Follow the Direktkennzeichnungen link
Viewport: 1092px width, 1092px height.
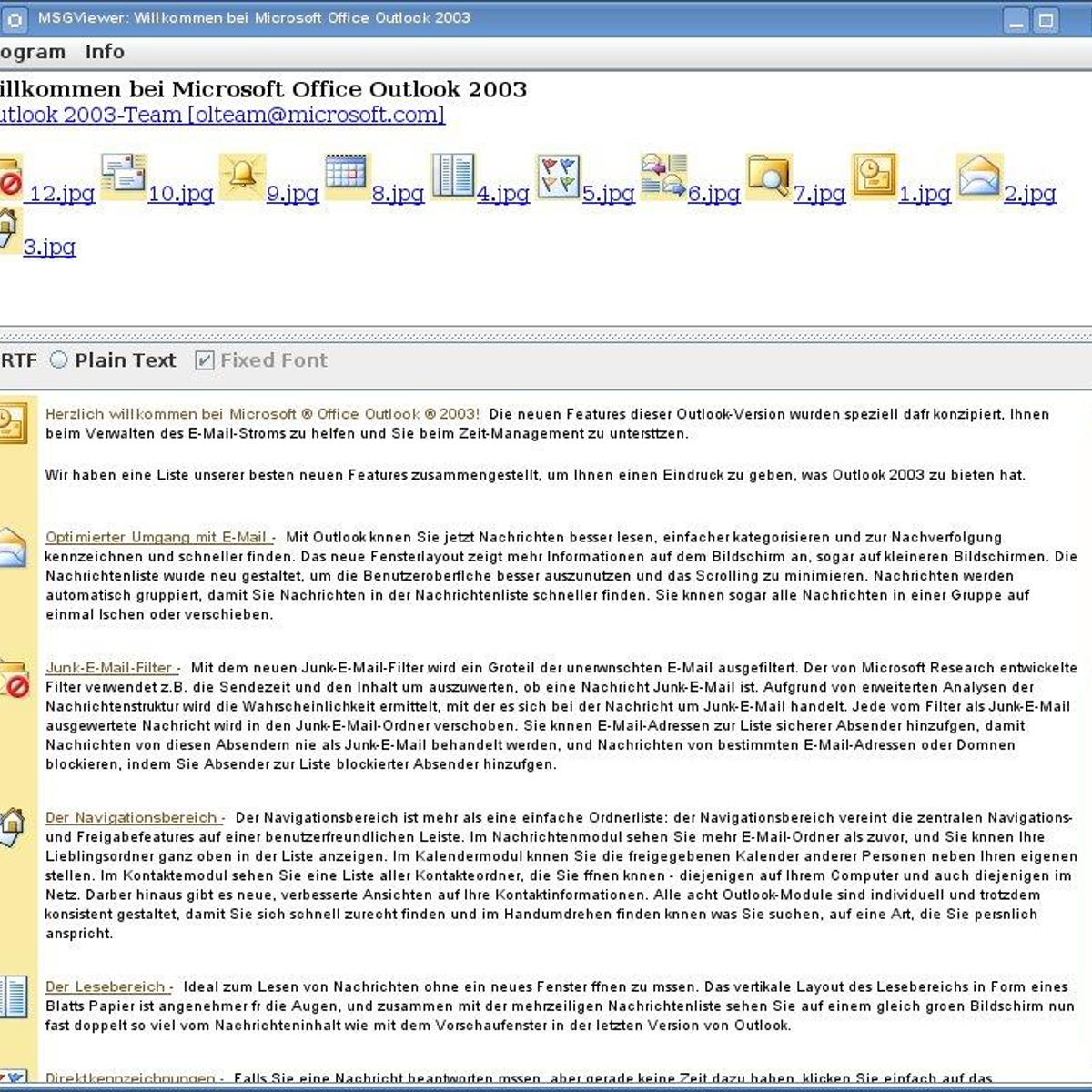(x=134, y=1078)
